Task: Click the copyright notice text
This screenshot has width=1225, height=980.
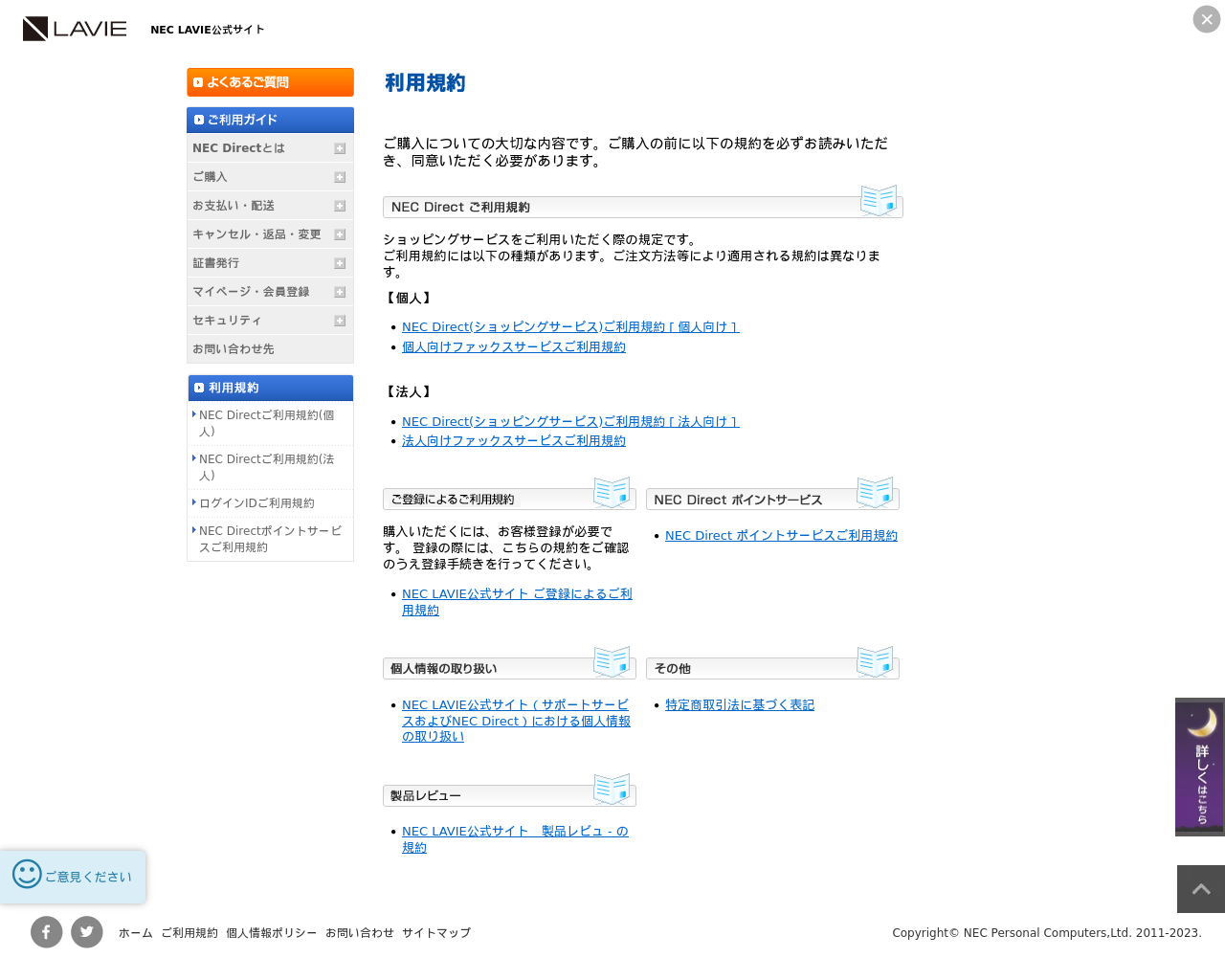Action: click(1047, 933)
